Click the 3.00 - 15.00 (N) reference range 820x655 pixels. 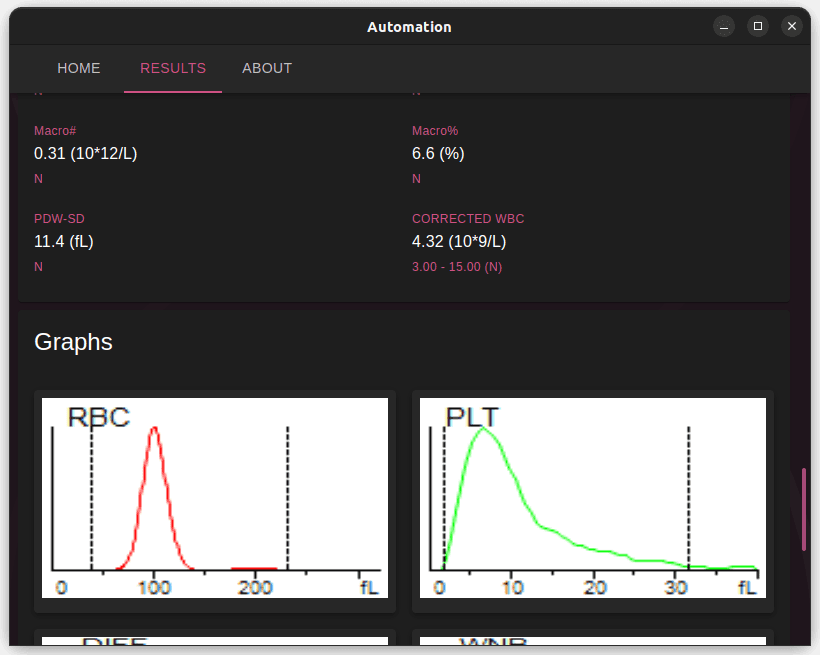coord(457,267)
